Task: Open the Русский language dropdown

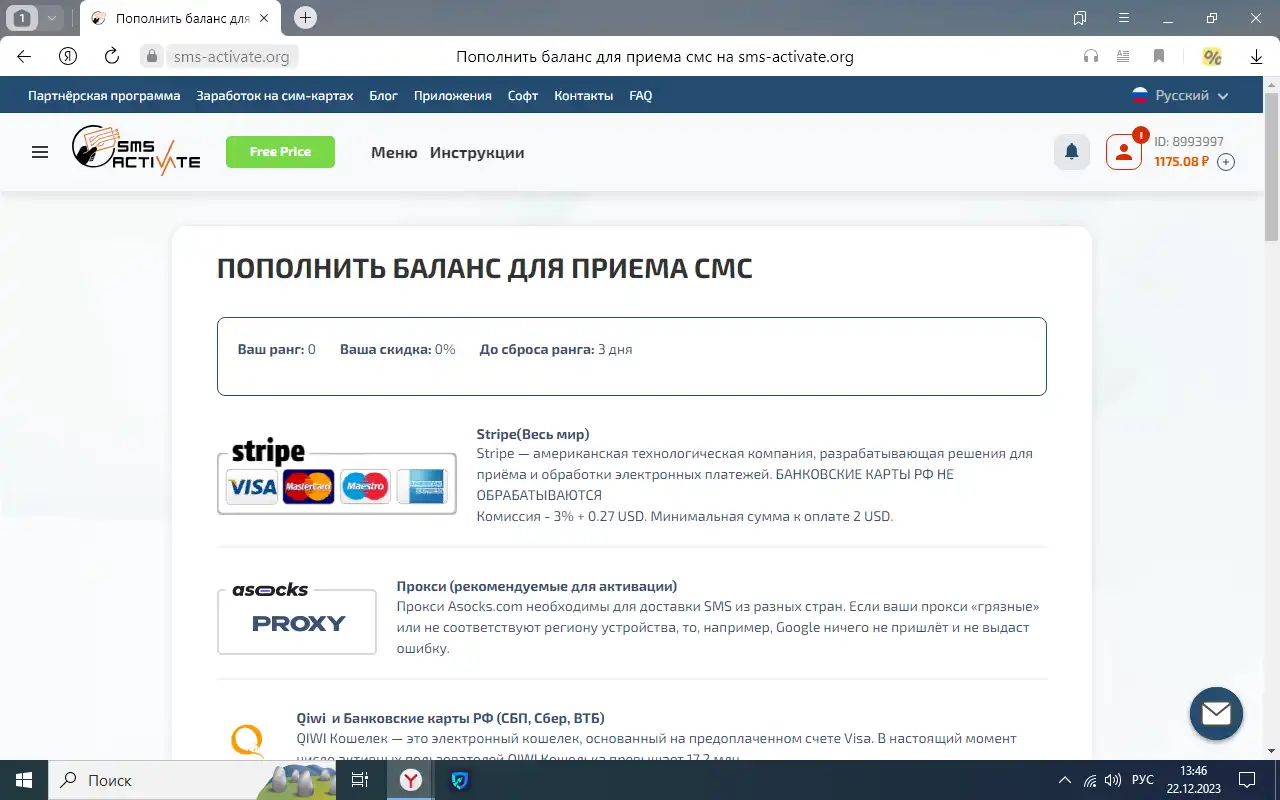Action: 1180,96
